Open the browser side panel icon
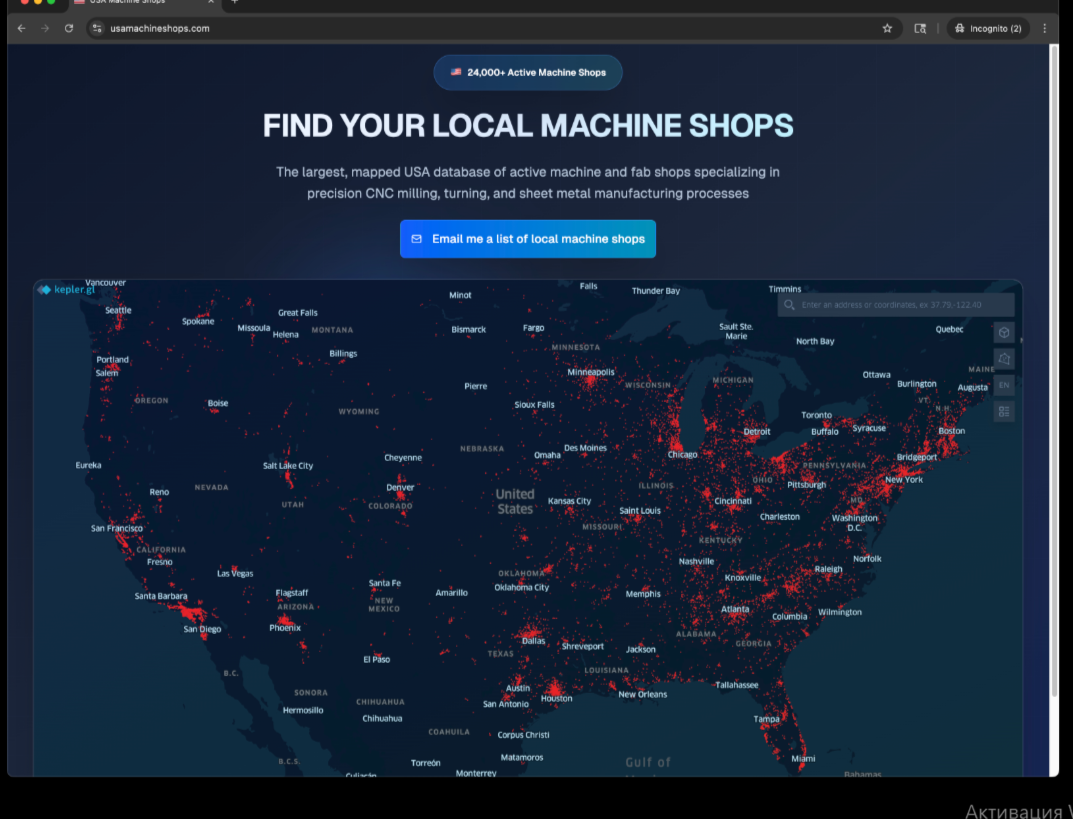This screenshot has height=819, width=1073. point(920,28)
